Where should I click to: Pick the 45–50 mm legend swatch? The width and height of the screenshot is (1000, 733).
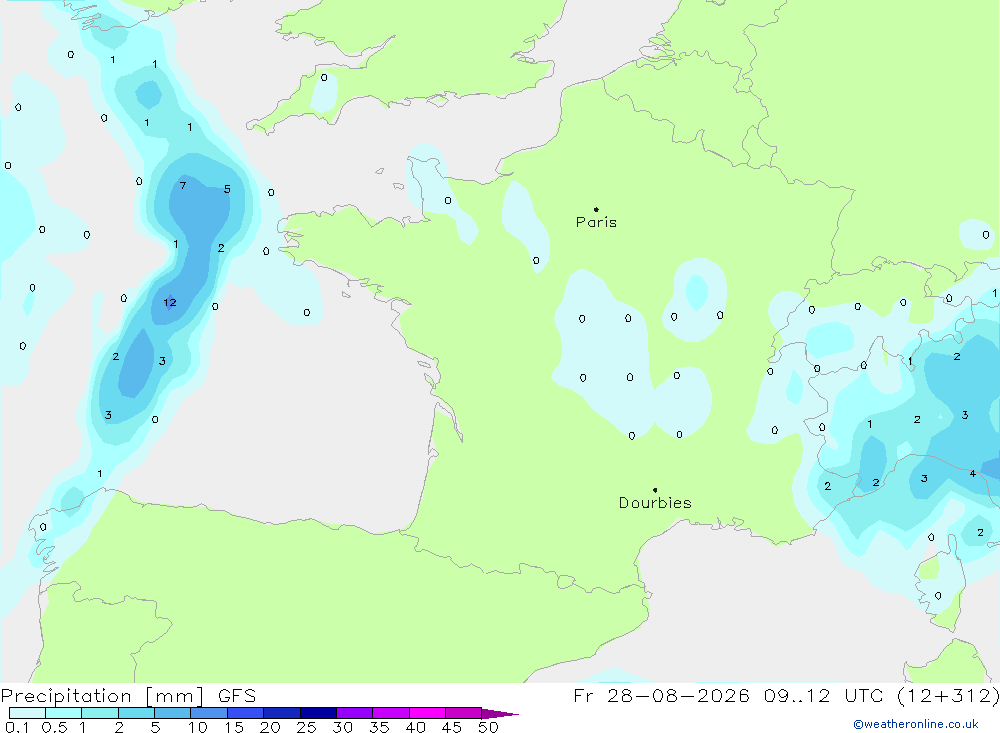[464, 713]
